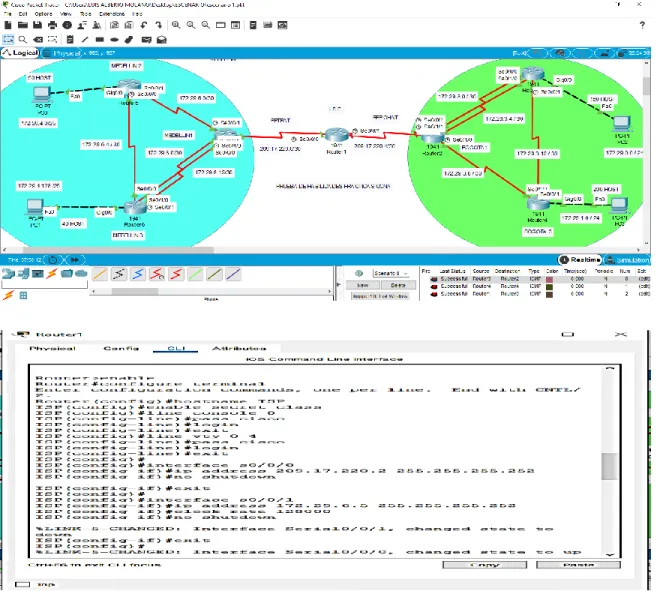657x591 pixels.
Task: Pick the blue crossover-style cable icon
Action: pyautogui.click(x=138, y=274)
